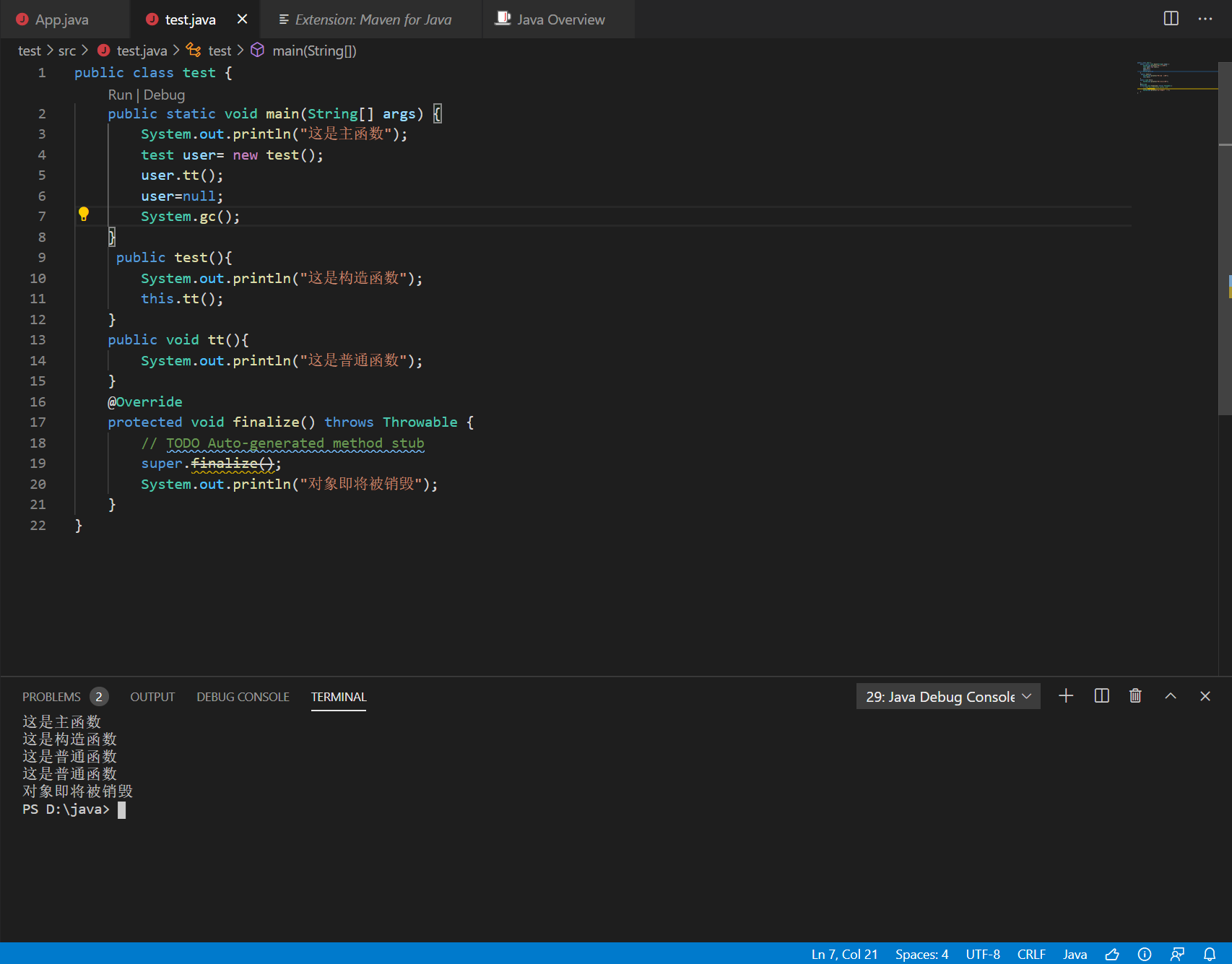
Task: Click line number 17 in the gutter
Action: pos(38,422)
